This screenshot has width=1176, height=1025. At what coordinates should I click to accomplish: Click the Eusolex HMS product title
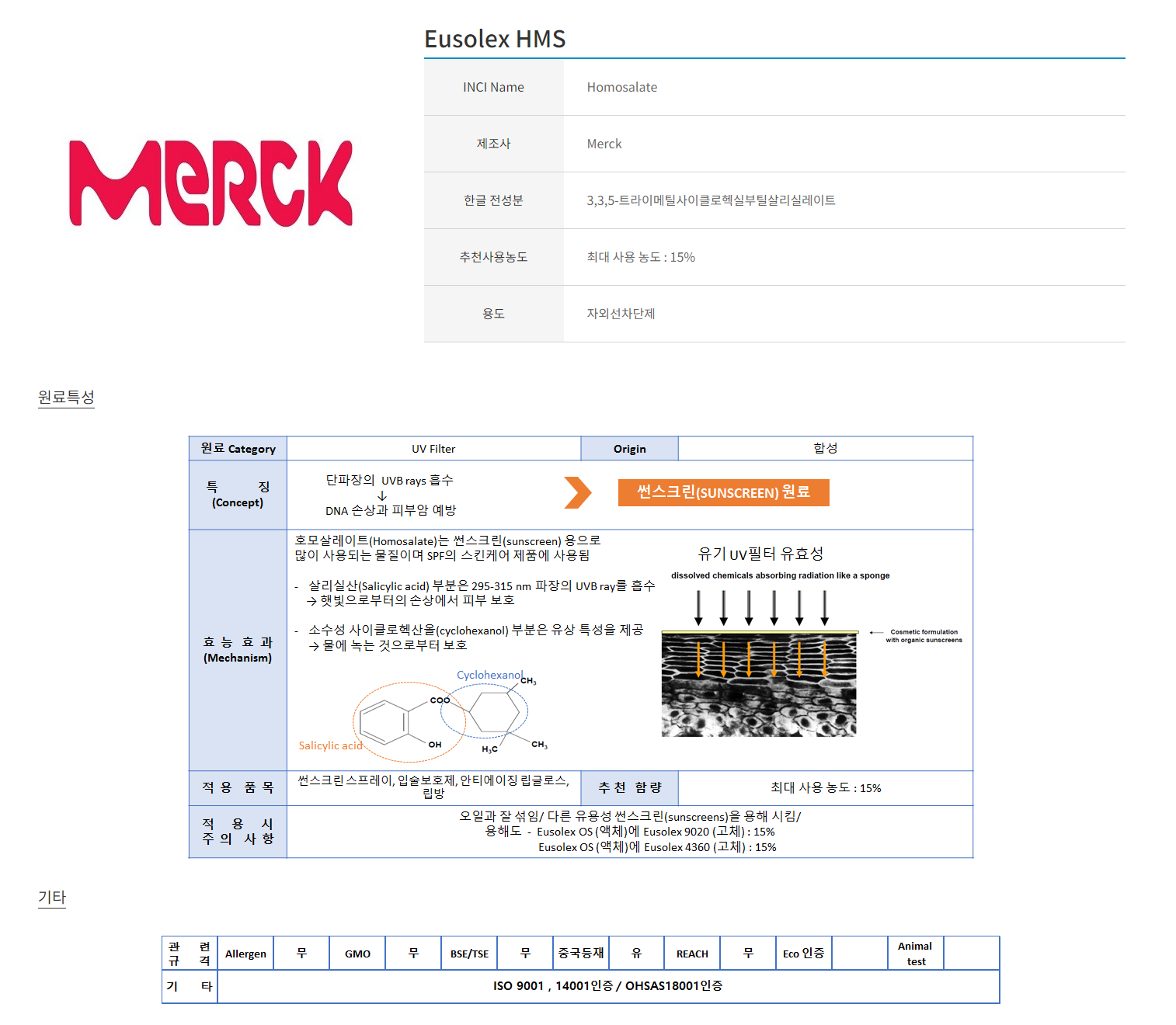tap(495, 39)
